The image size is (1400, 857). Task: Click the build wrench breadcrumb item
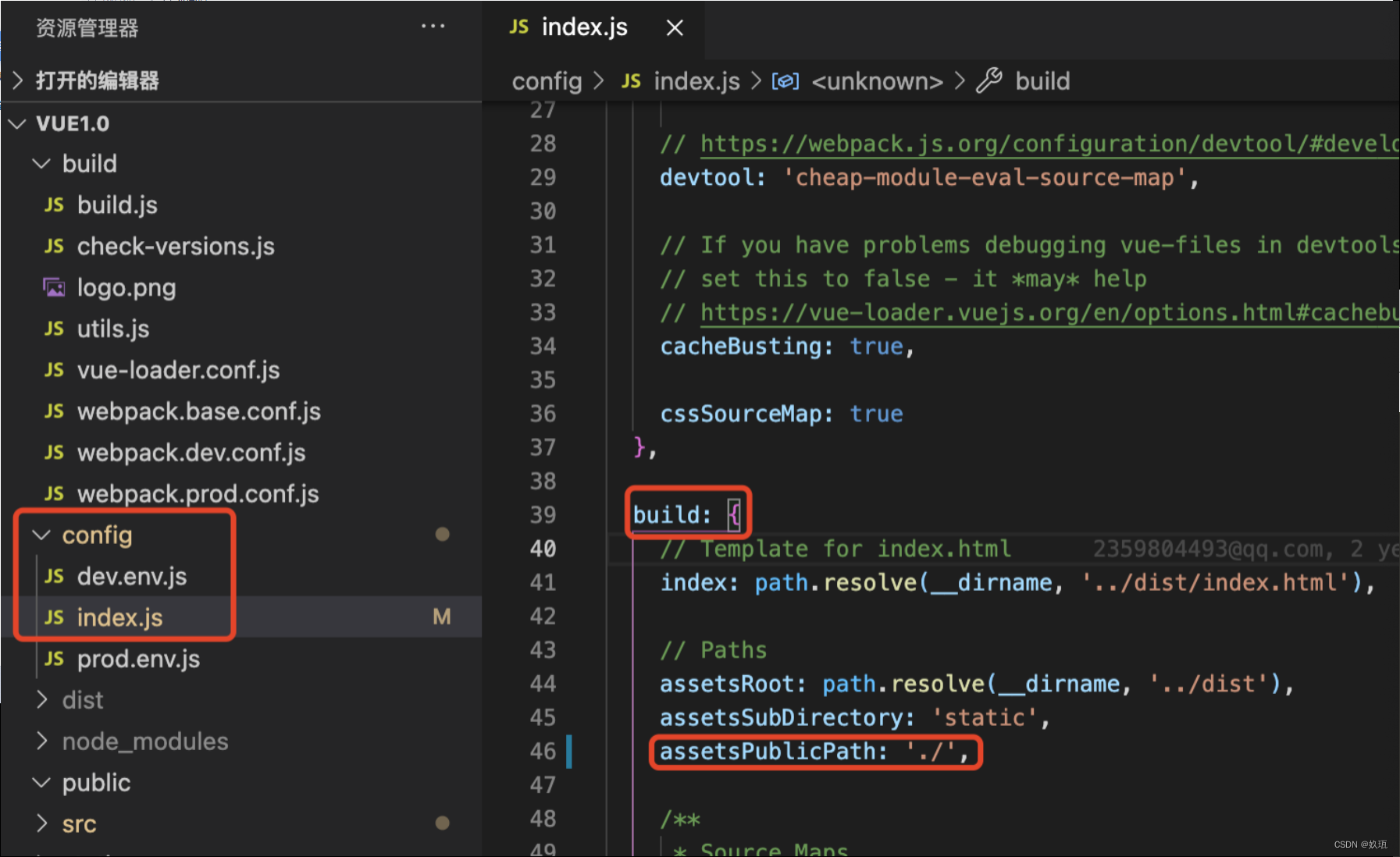pos(1024,81)
